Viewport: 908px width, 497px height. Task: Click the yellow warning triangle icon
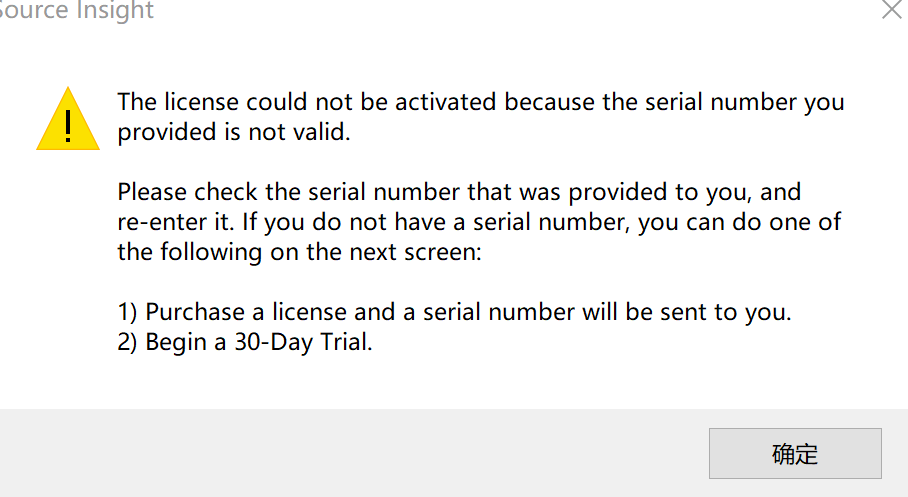pos(68,119)
